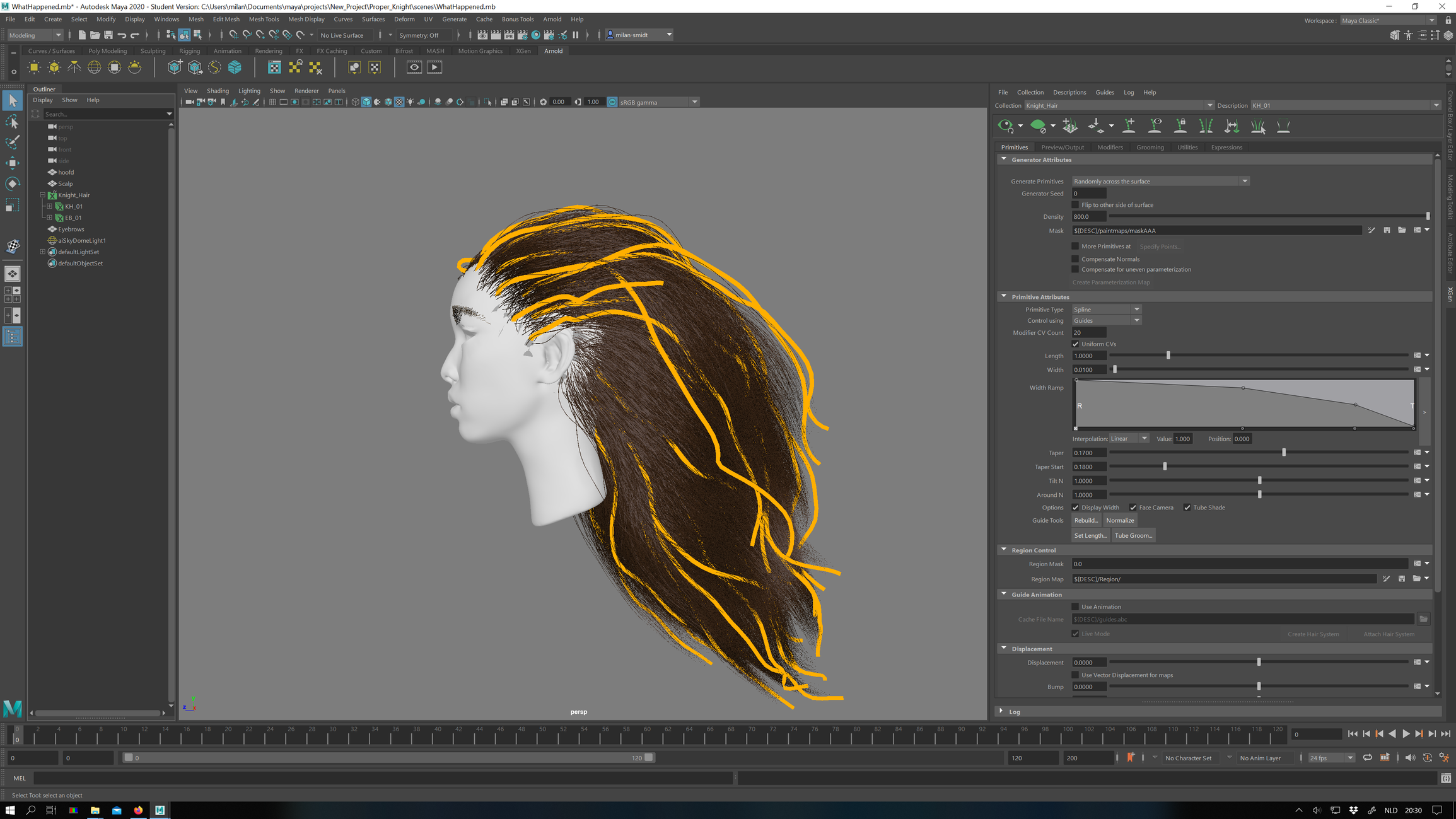Viewport: 1456px width, 819px height.
Task: Click the audio speaker icon in range slider
Action: click(x=1411, y=757)
